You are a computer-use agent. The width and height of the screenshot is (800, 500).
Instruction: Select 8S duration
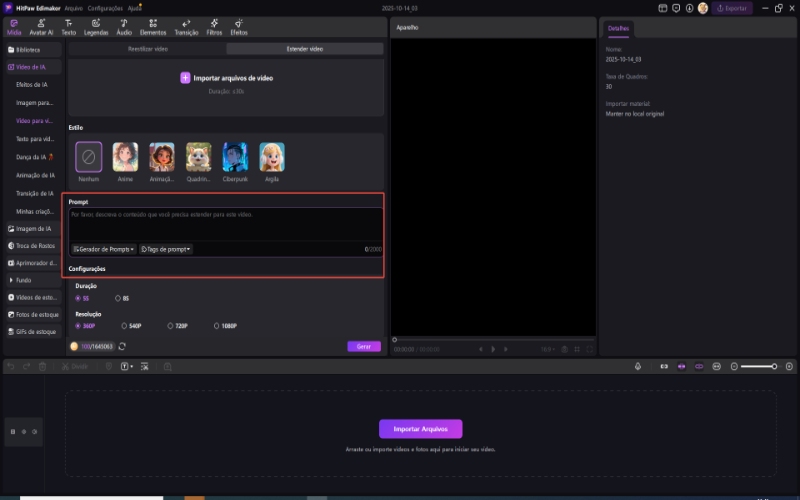pyautogui.click(x=122, y=298)
